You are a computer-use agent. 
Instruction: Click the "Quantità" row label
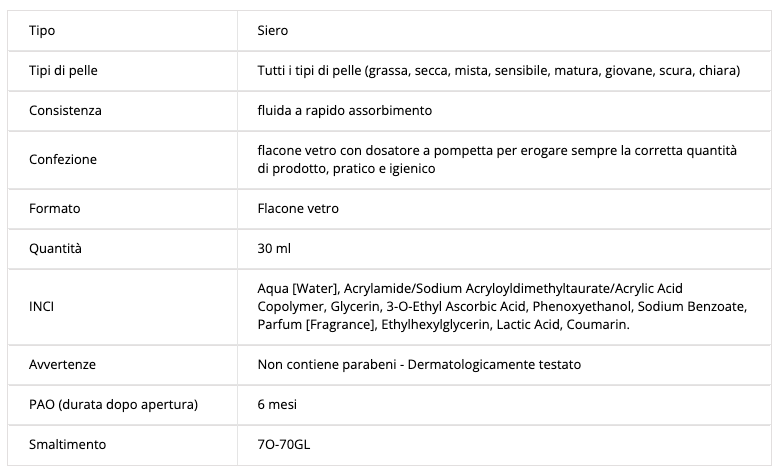56,247
